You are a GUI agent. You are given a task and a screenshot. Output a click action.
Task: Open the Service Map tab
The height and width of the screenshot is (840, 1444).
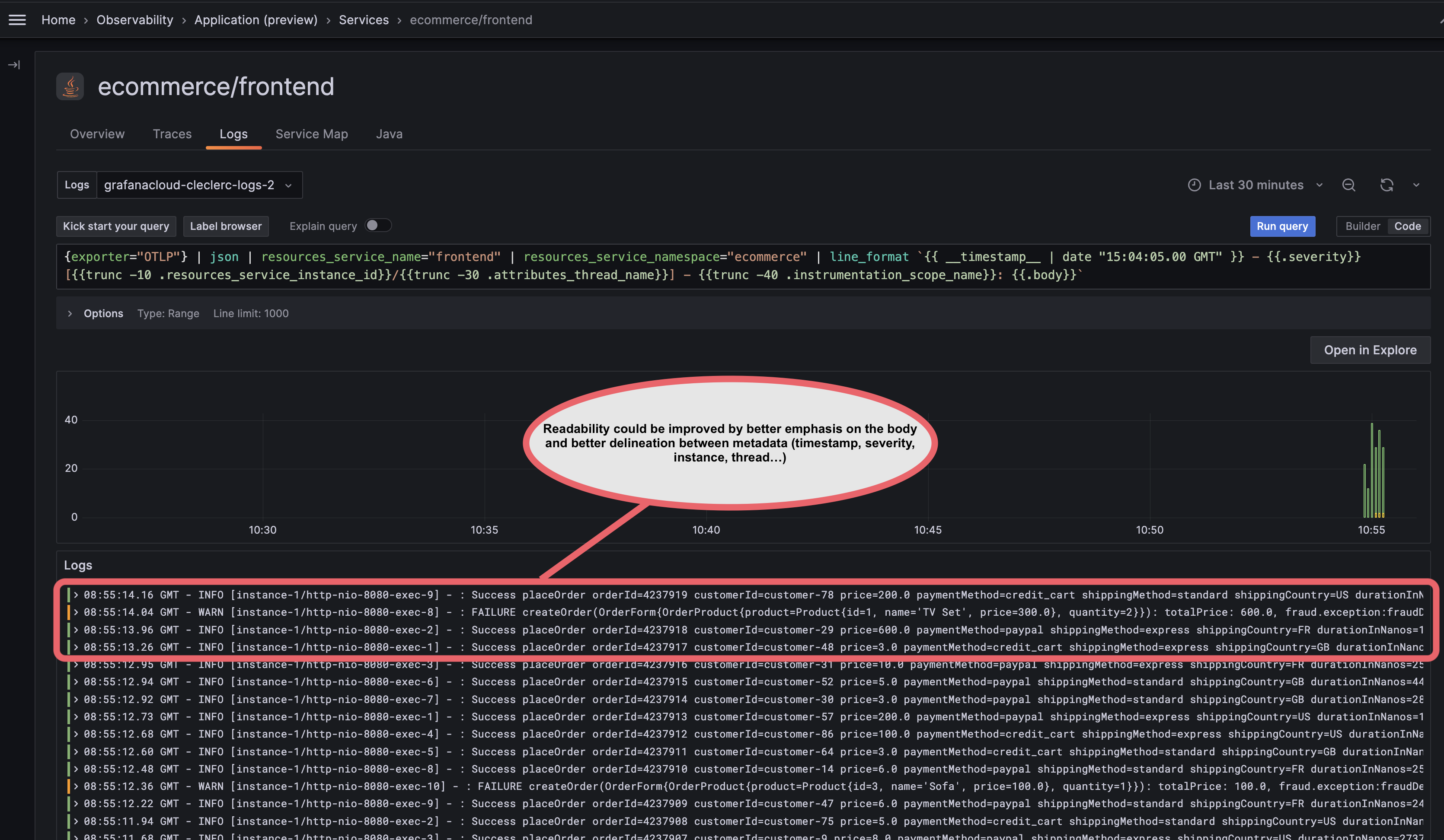pos(312,134)
